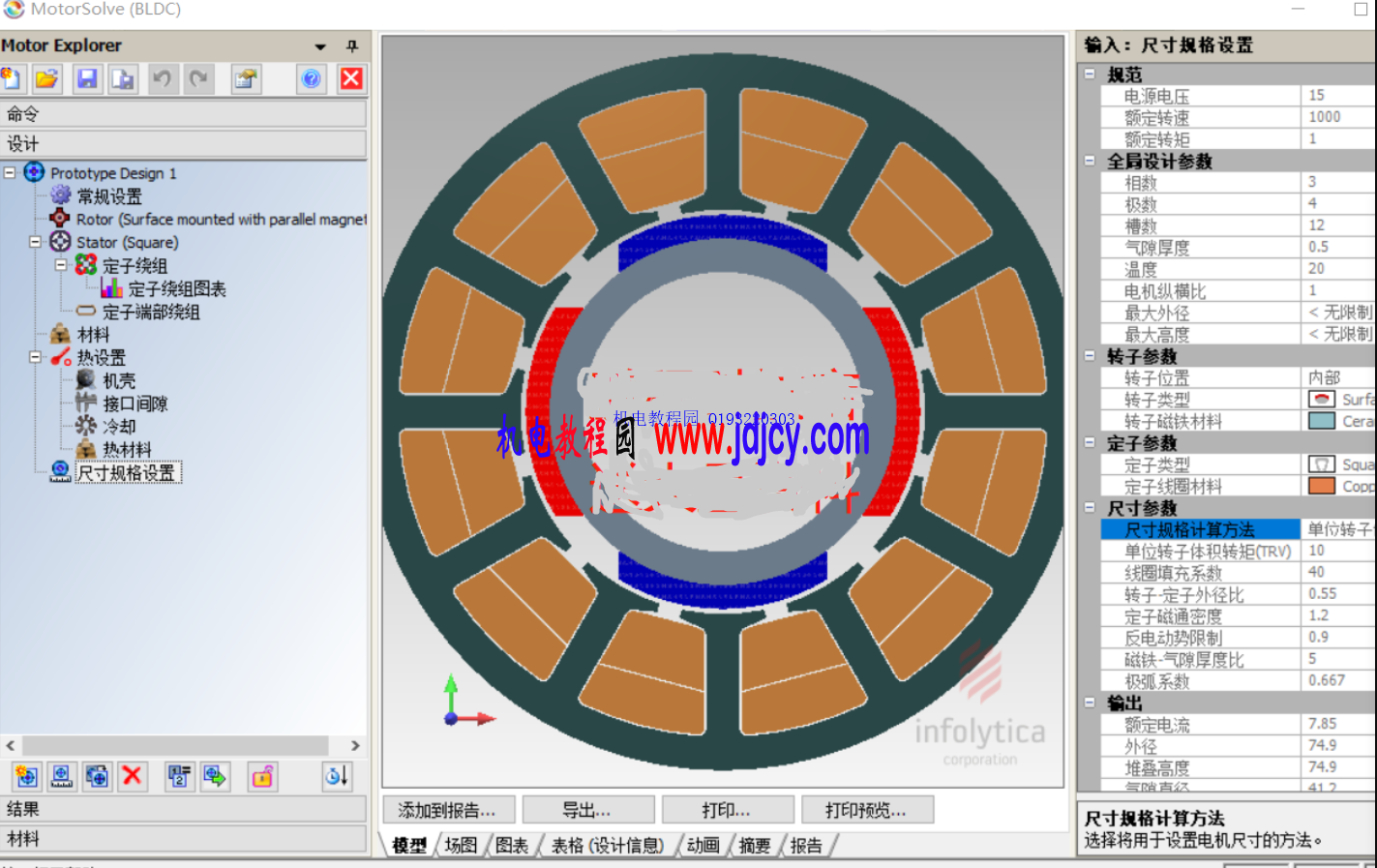Switch to the 报告 tab

click(806, 845)
